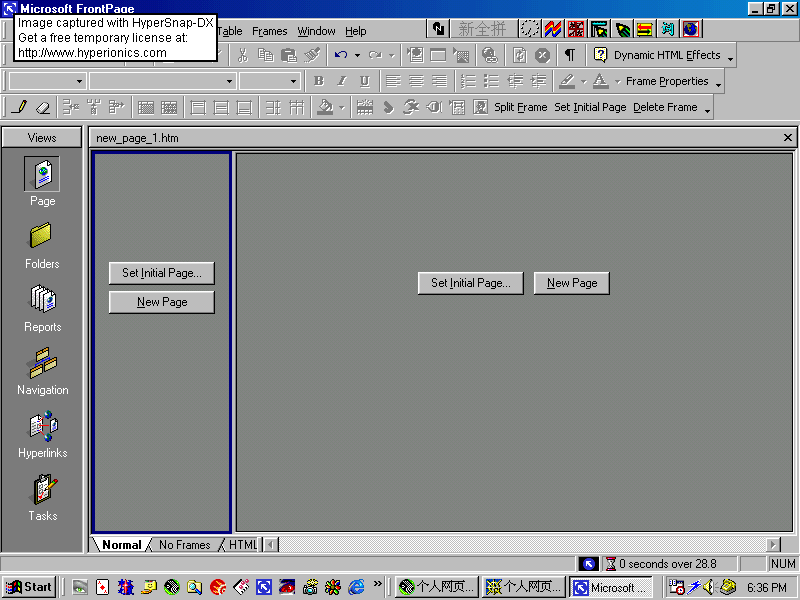The image size is (800, 600).
Task: Toggle Underline formatting
Action: point(364,81)
